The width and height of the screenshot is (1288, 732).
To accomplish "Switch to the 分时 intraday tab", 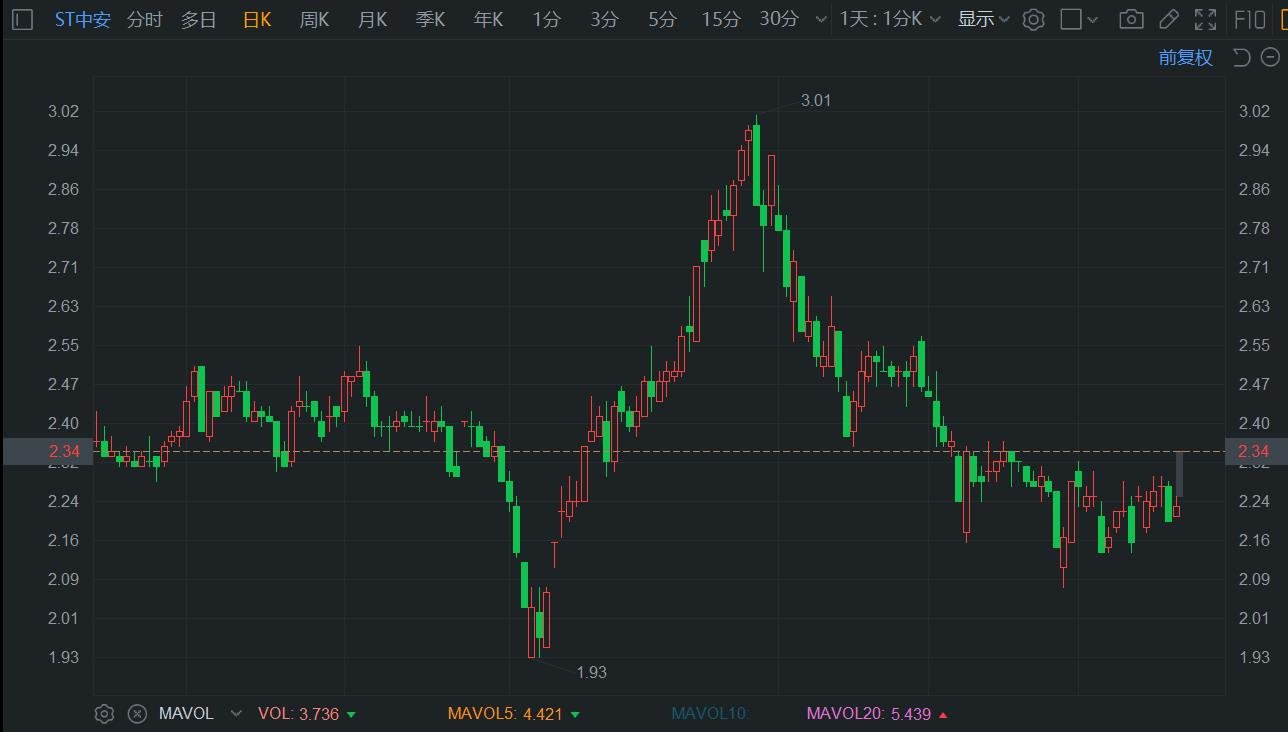I will [145, 19].
